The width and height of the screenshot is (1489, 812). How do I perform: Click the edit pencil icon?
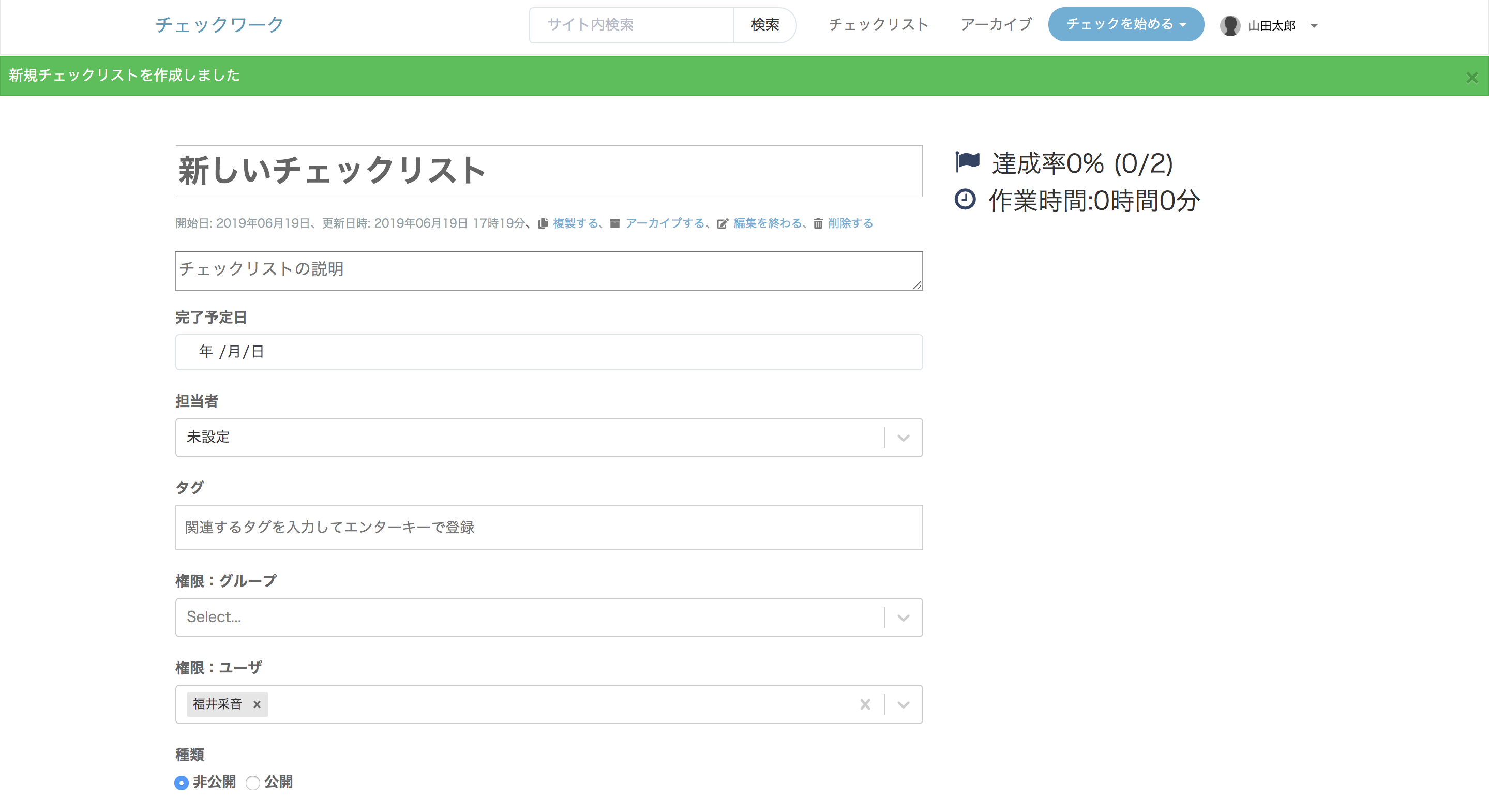(x=723, y=223)
